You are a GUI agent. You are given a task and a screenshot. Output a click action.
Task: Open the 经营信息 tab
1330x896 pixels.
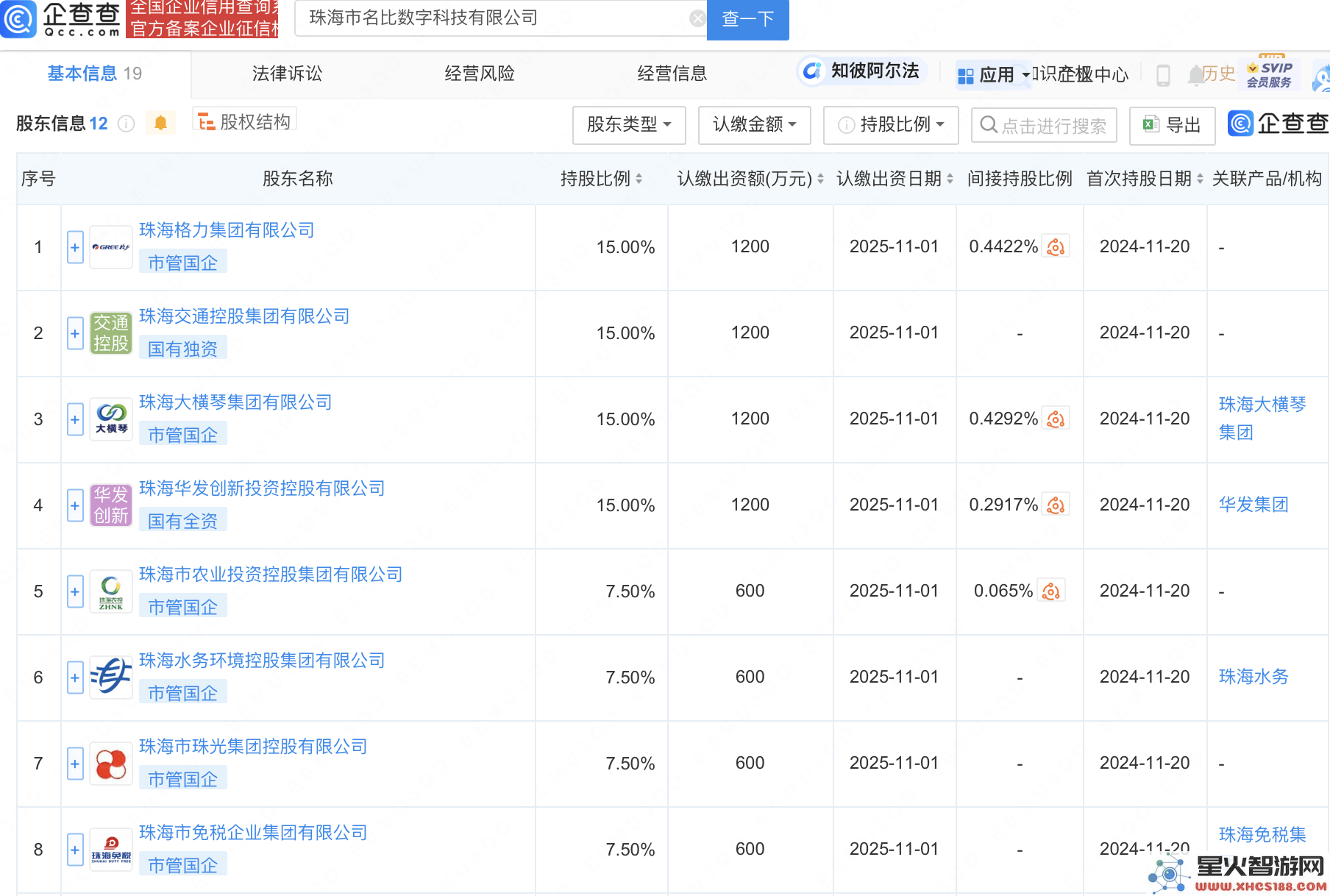point(672,74)
